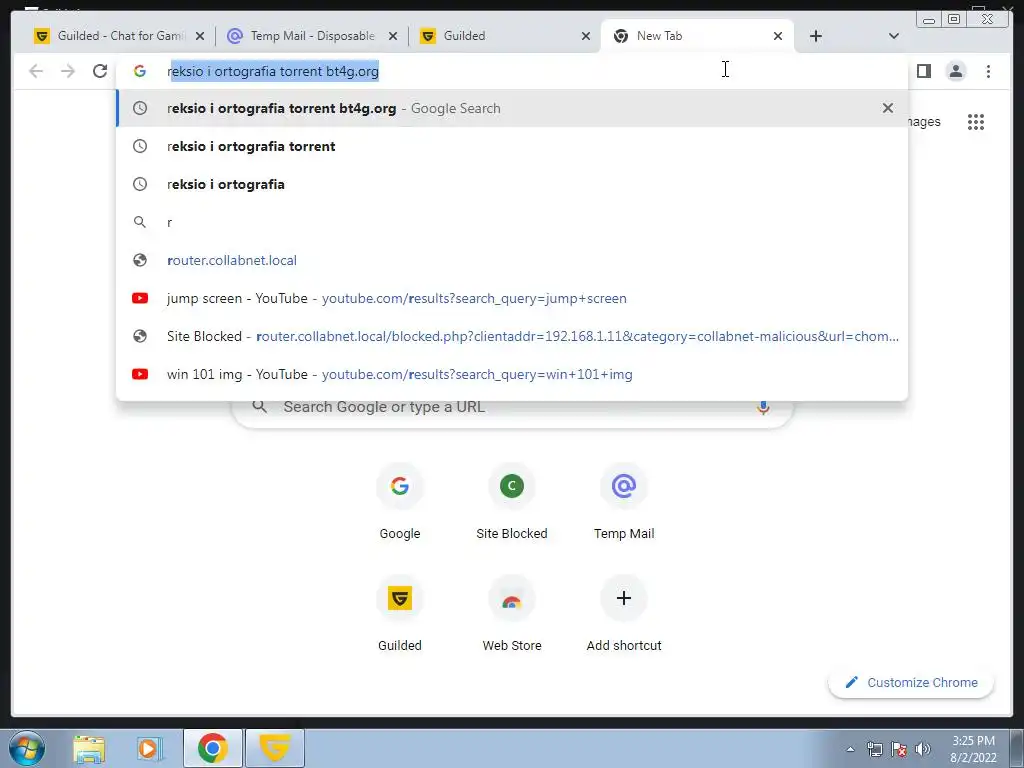1024x768 pixels.
Task: Open 'Site Blocked' blocked.php suggestion
Action: (x=512, y=336)
